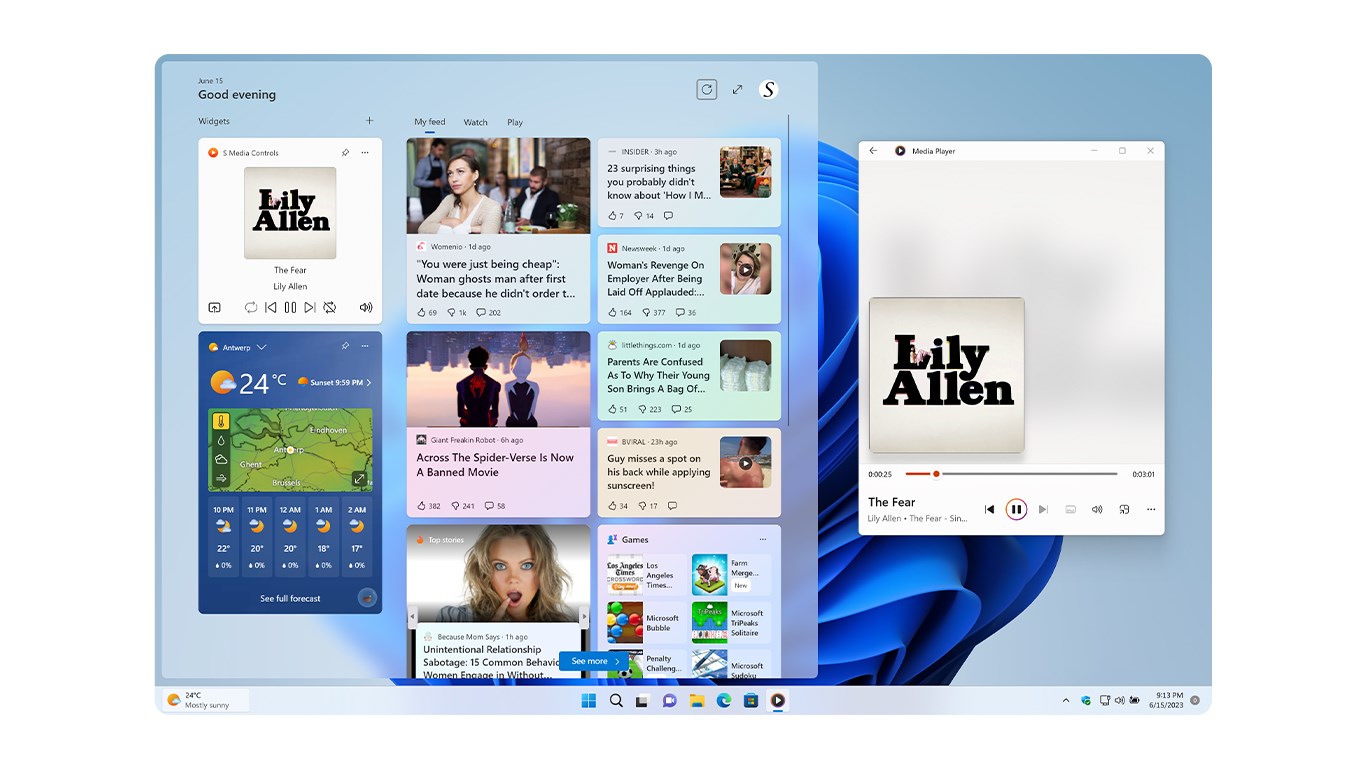Open taskbar weather widget button
This screenshot has width=1366, height=768.
coord(206,700)
